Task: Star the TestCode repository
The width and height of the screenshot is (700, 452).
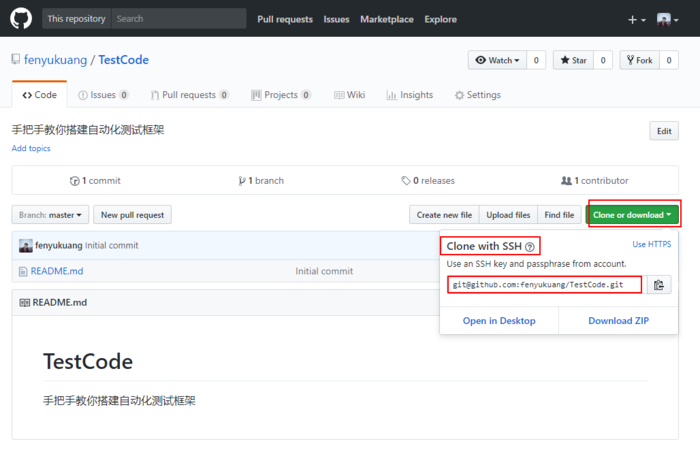Action: 573,60
